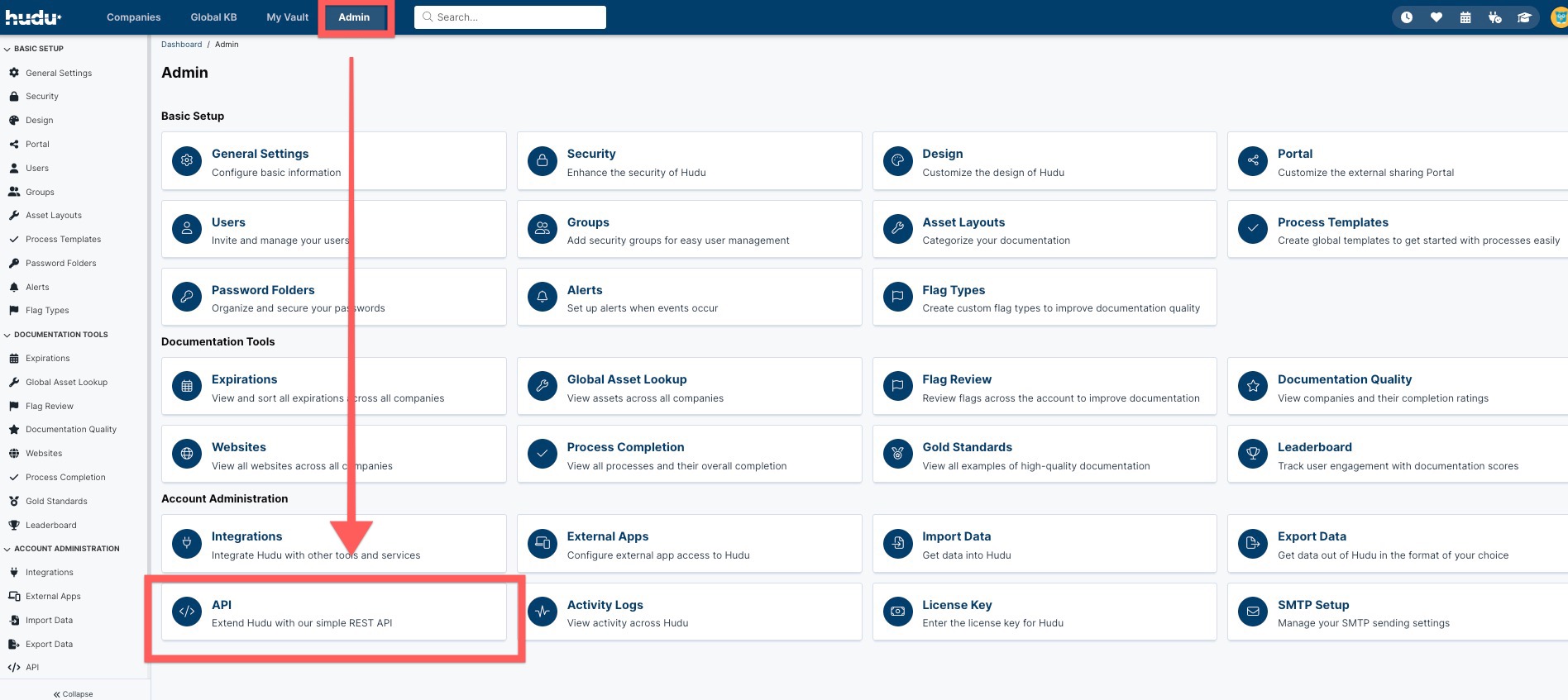This screenshot has height=700, width=1568.
Task: Click the plug integrations status icon
Action: coord(1494,17)
